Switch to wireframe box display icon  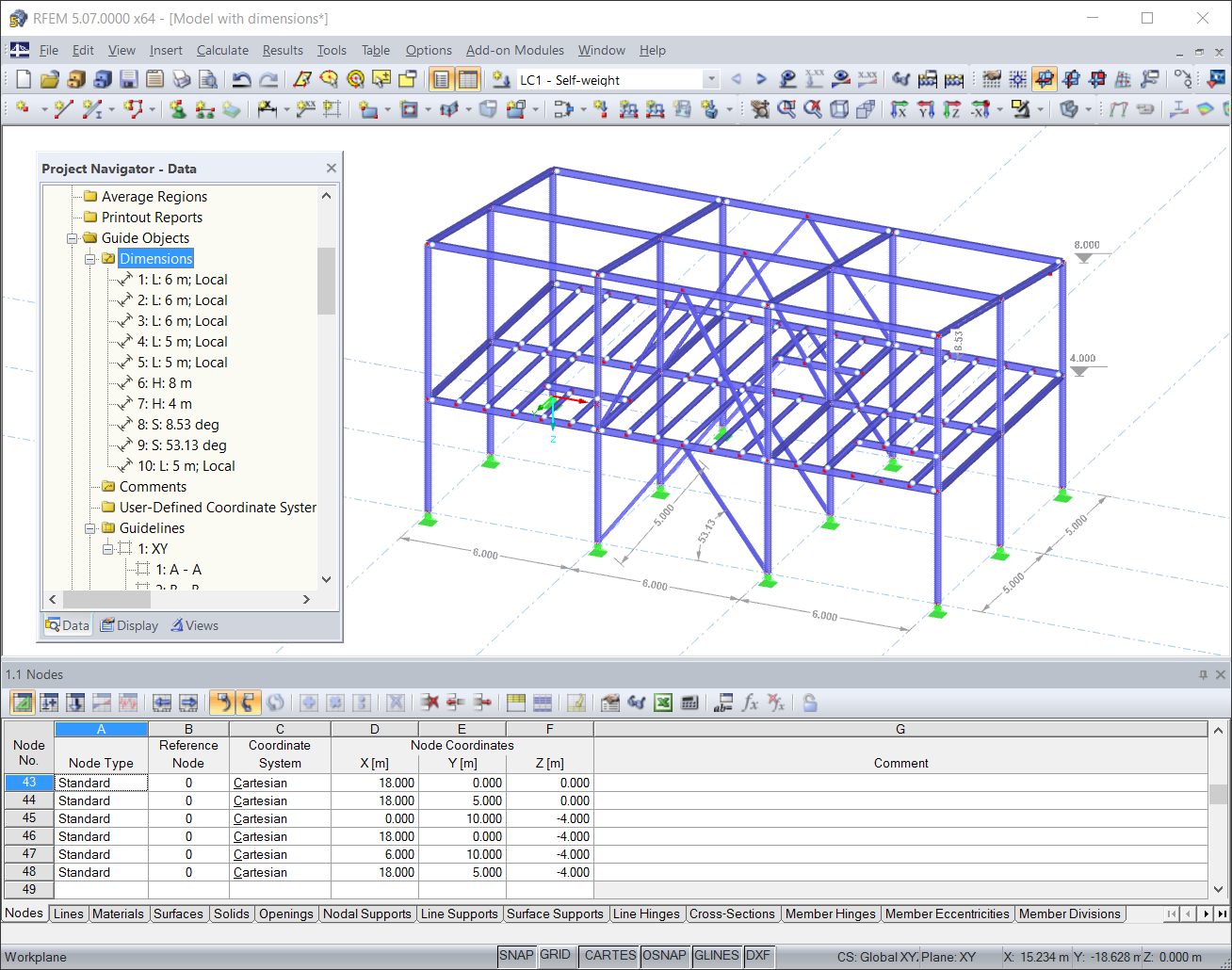coord(839,110)
